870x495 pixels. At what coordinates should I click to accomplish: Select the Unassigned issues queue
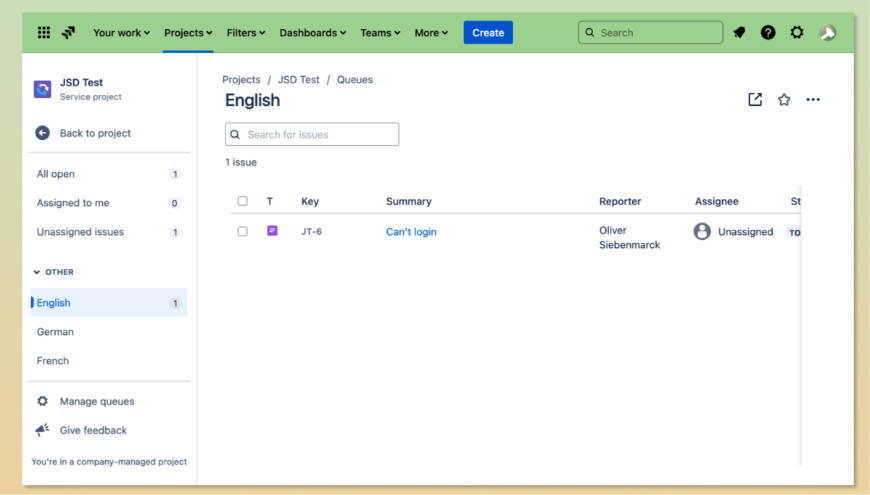tap(80, 232)
